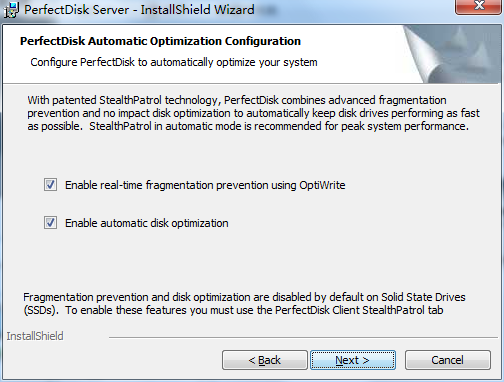Click the 'PerfectDisk Automatic Optimization Configuration' heading
Screen dimensions: 504x382
(x=160, y=41)
